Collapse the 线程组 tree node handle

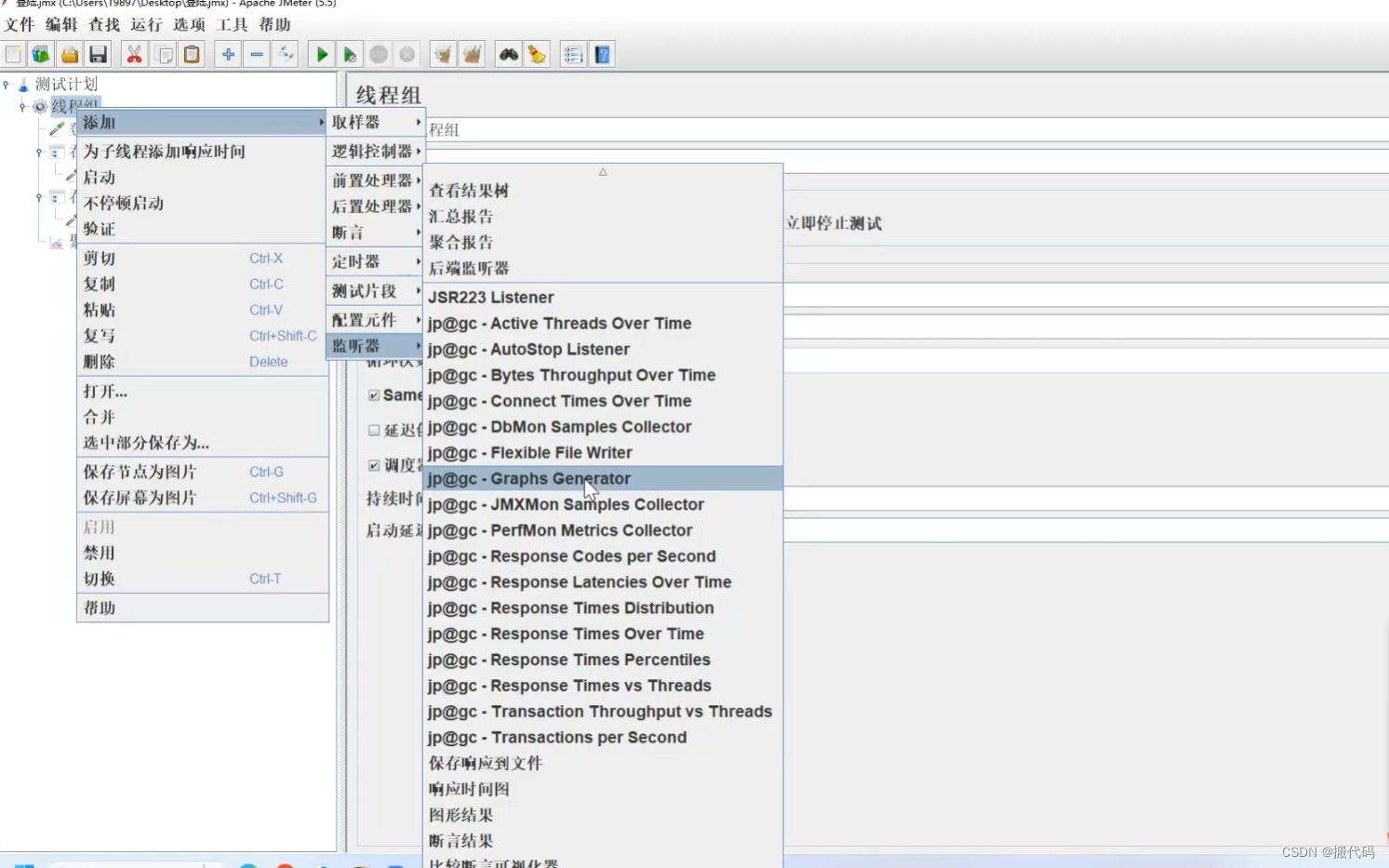[22, 107]
